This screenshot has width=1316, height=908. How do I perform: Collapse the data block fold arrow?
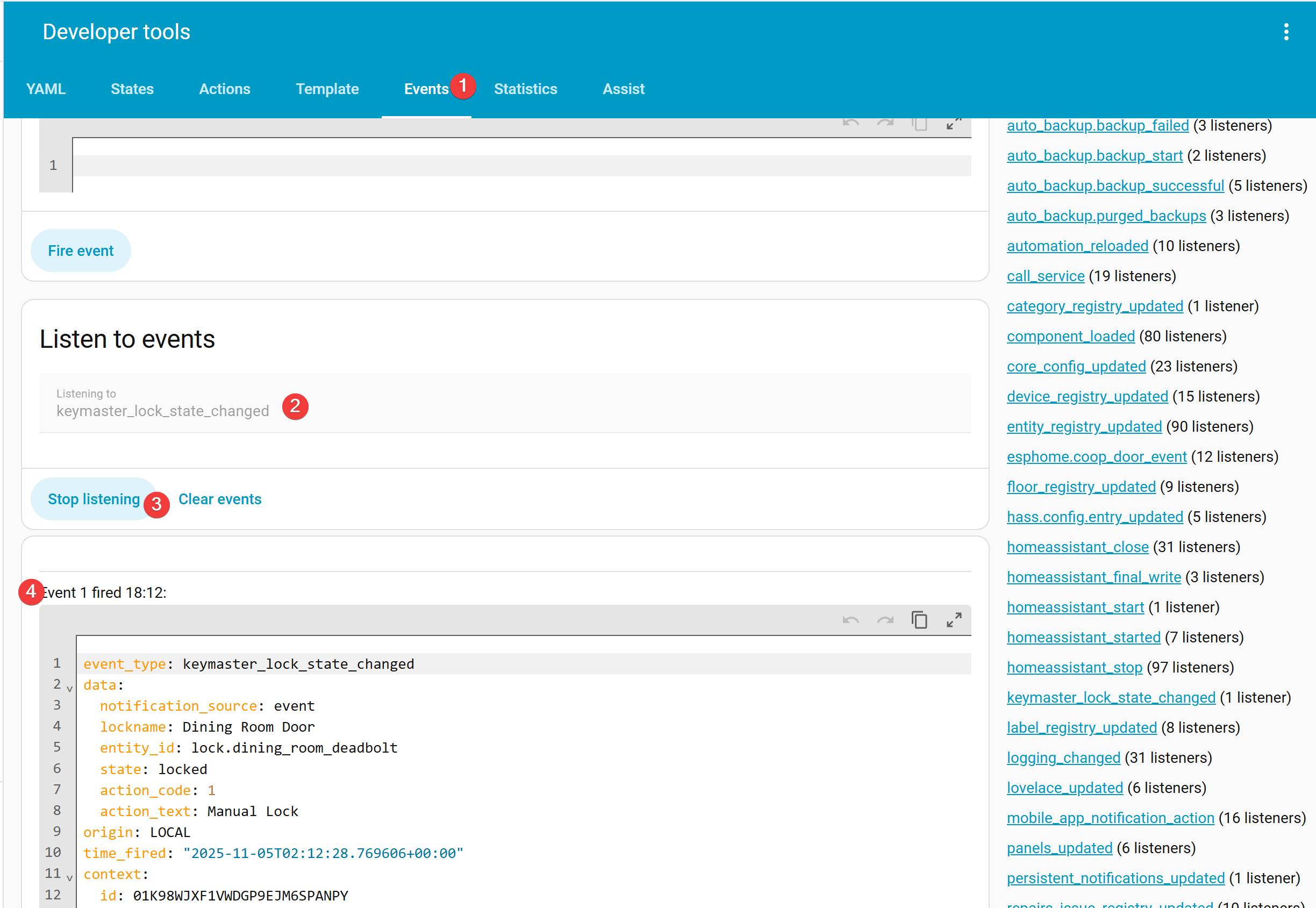coord(69,689)
